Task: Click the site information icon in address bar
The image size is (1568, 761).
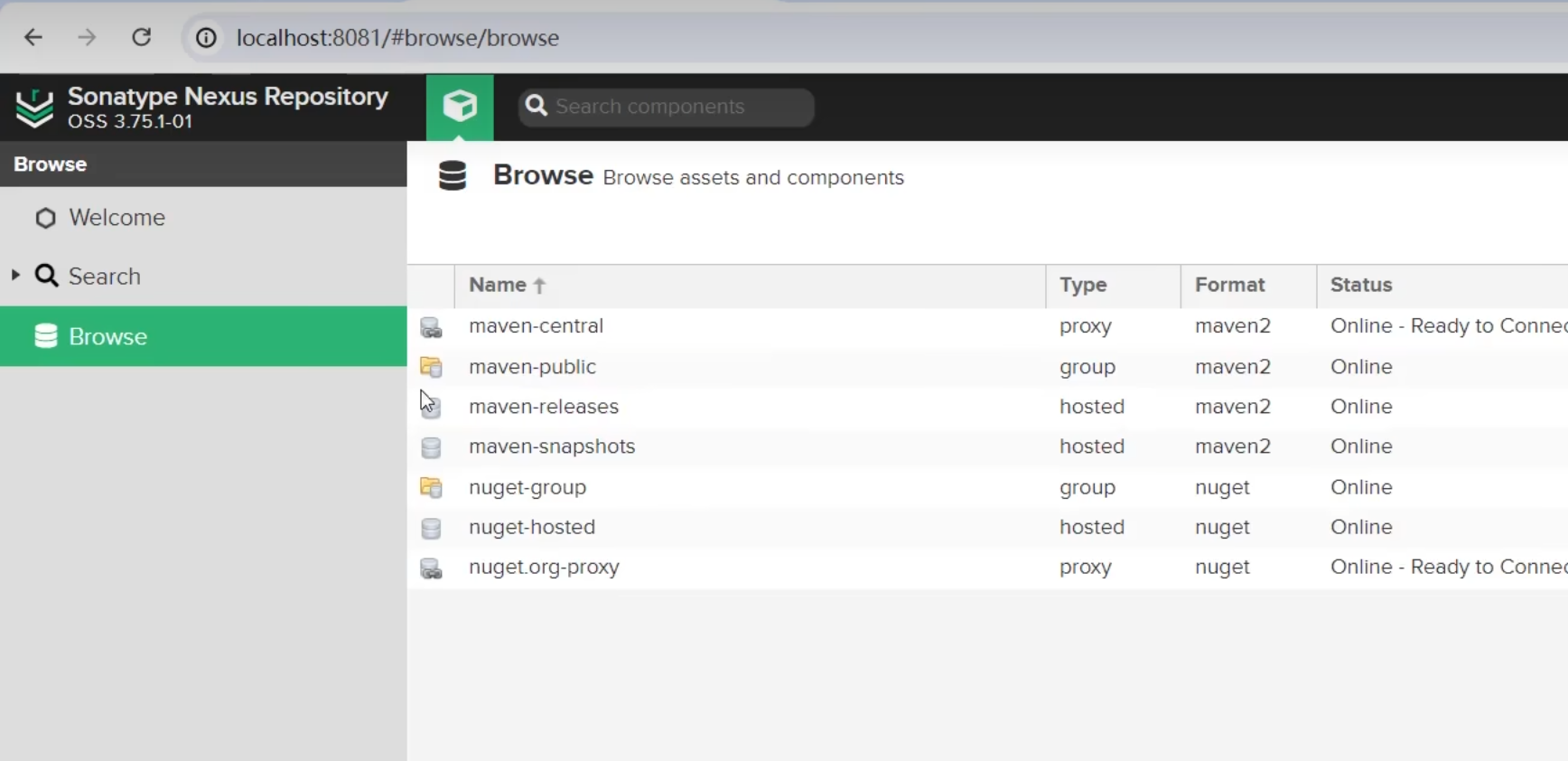Action: tap(206, 38)
